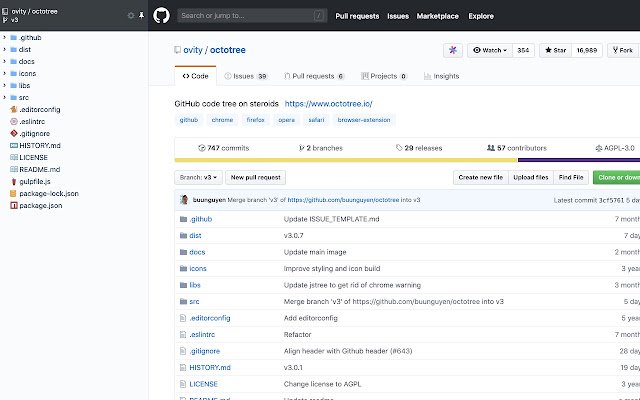This screenshot has height=400, width=640.
Task: Click the .gitignore git icon in sidebar
Action: 14,133
